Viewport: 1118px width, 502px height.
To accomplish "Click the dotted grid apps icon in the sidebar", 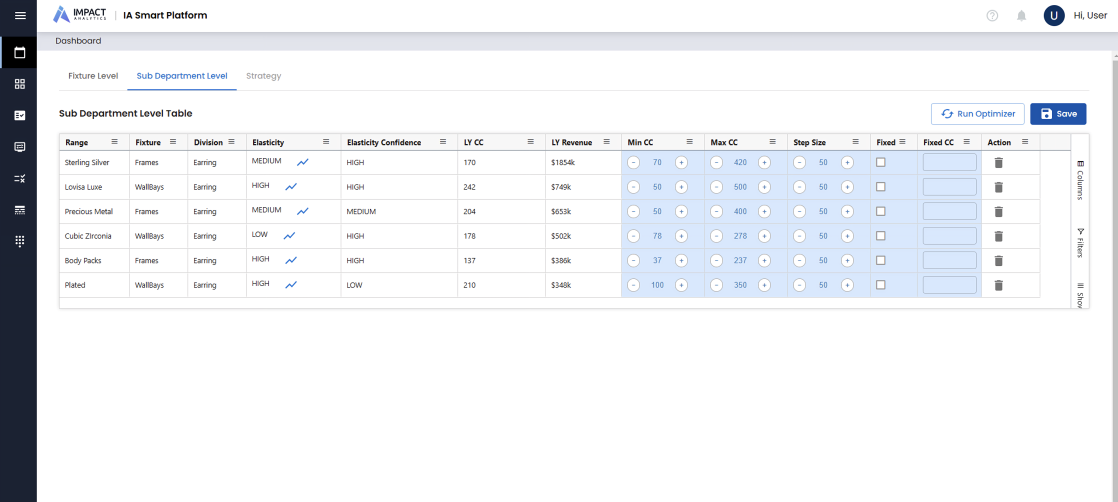I will [20, 241].
